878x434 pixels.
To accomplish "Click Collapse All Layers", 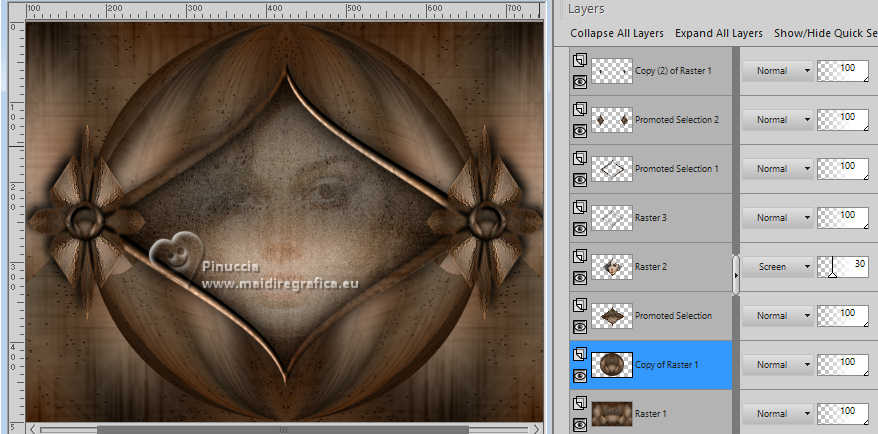I will (617, 33).
